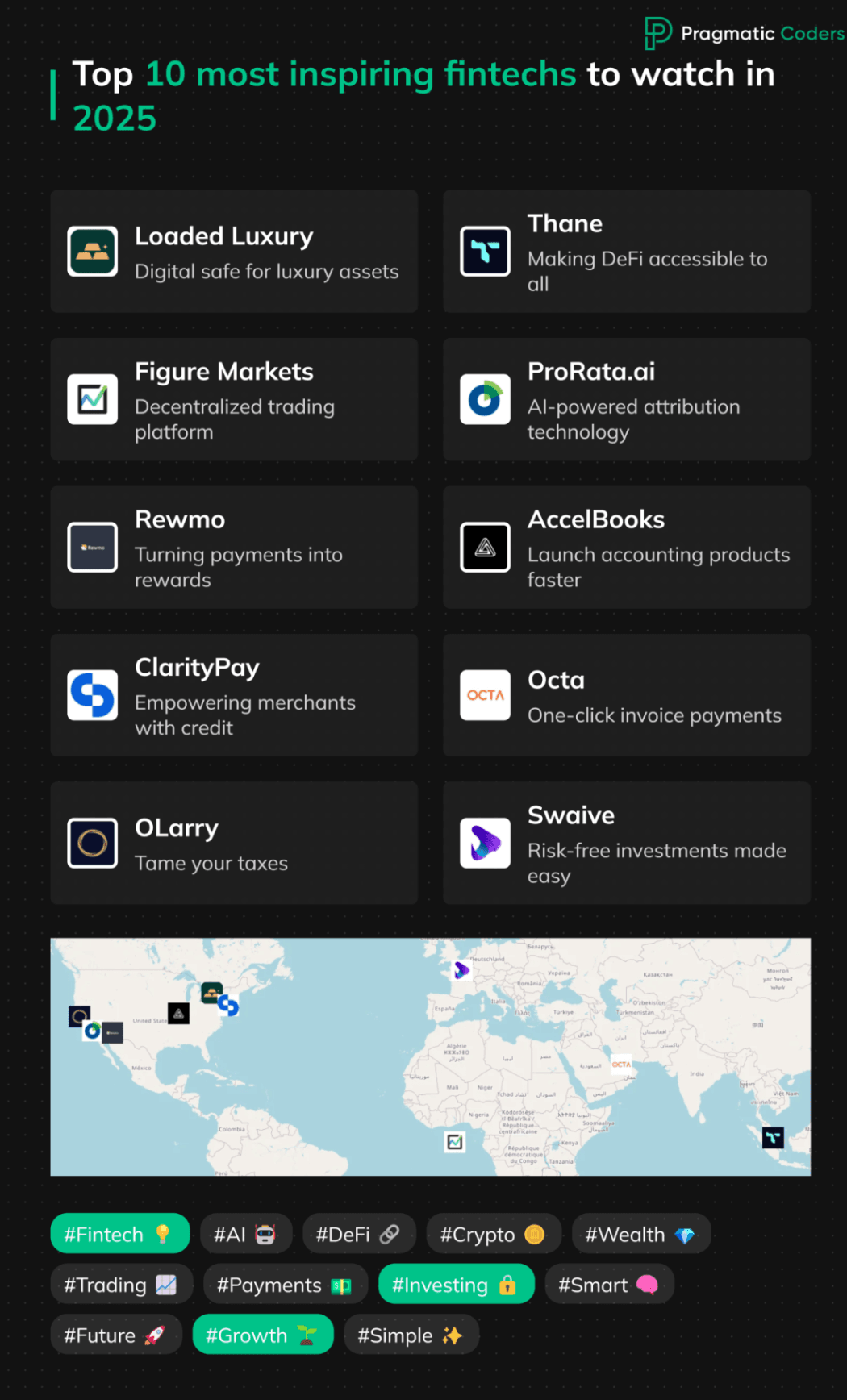
Task: Click the Rewmo logo in its card
Action: [x=93, y=547]
